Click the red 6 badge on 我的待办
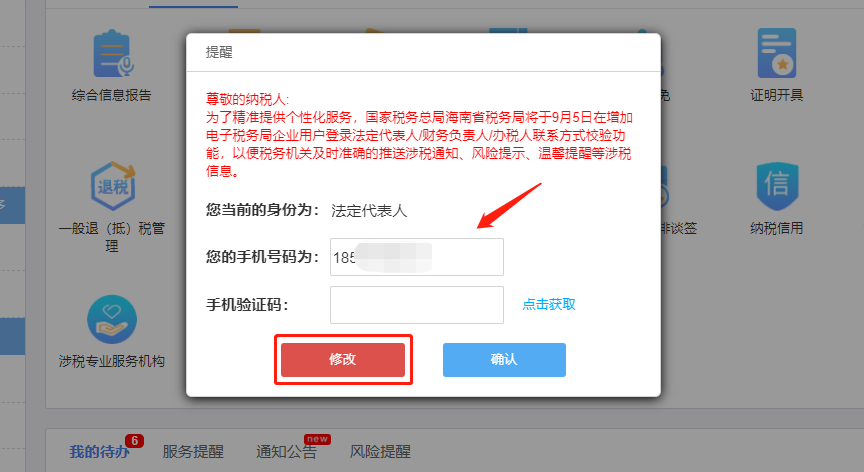The width and height of the screenshot is (864, 472). click(x=134, y=441)
